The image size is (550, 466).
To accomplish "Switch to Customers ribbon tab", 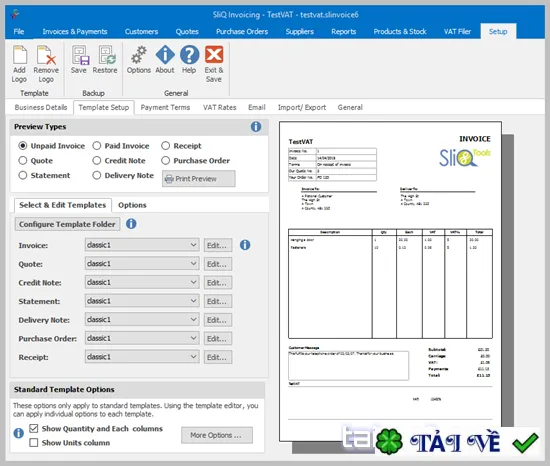I will 141,32.
